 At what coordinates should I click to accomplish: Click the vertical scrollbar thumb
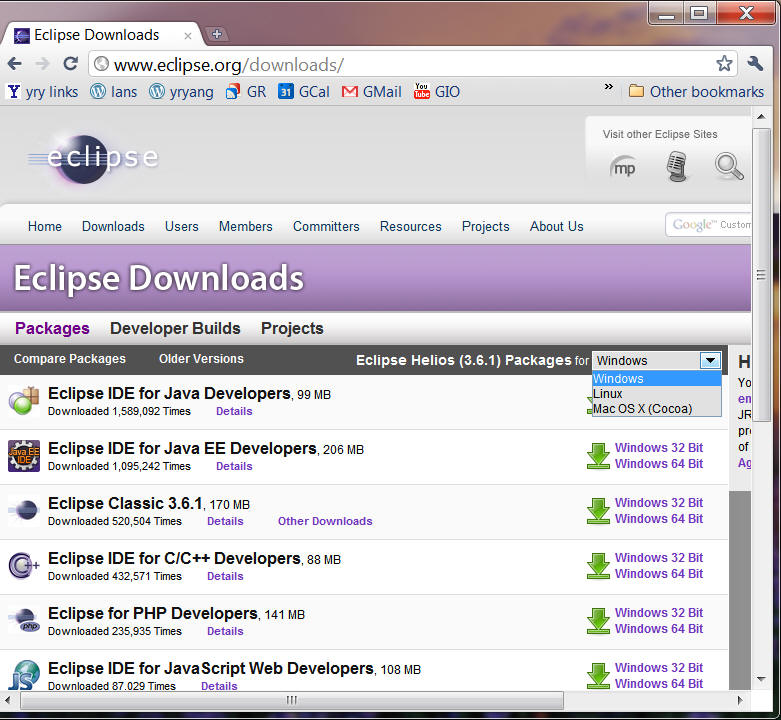click(761, 275)
